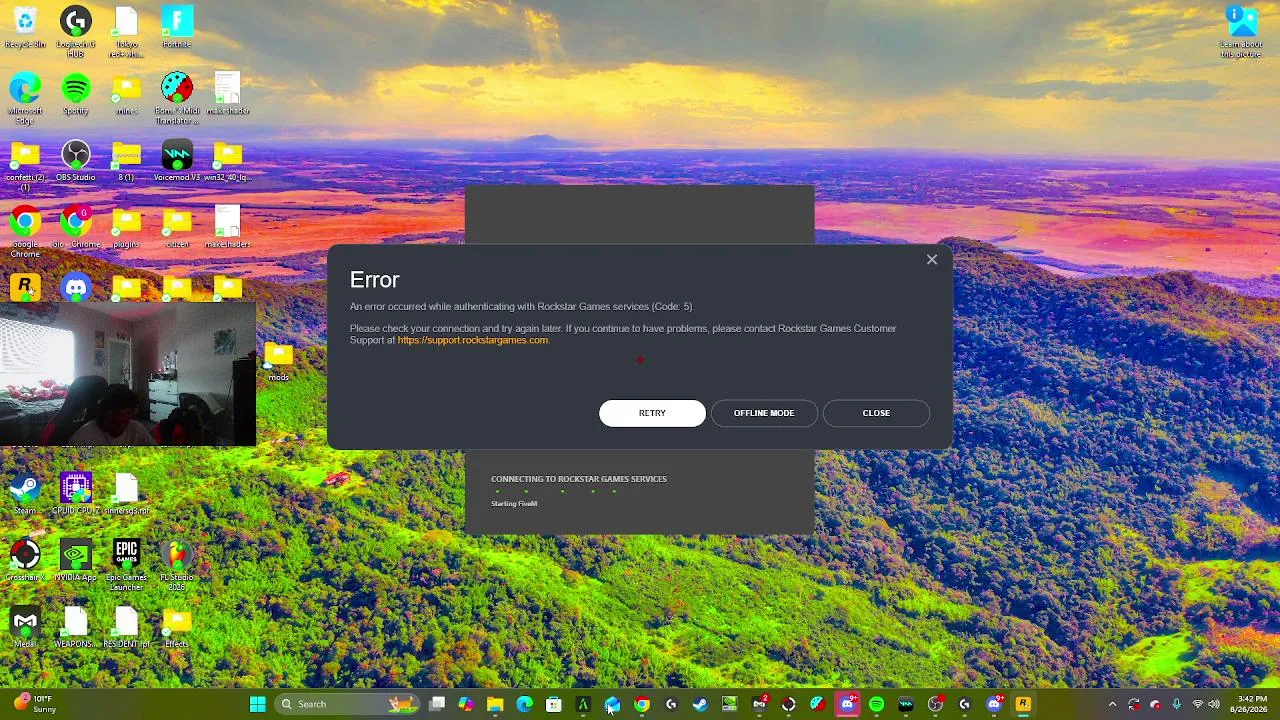The image size is (1280, 720).
Task: Click RETRY in the Error dialog
Action: (652, 413)
